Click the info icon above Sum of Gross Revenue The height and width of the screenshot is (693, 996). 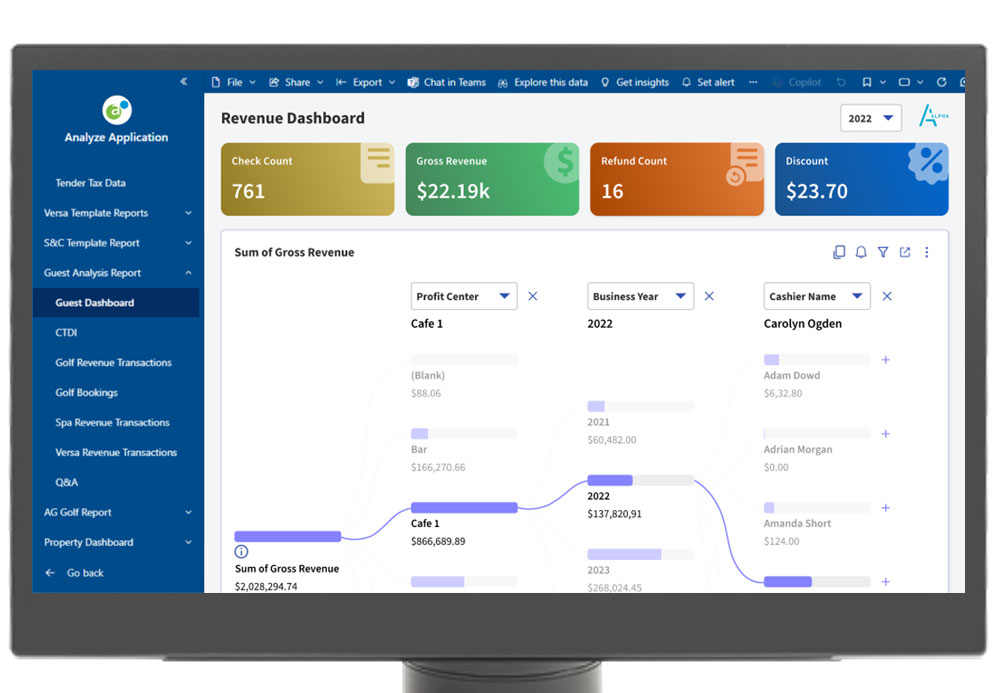coord(241,552)
